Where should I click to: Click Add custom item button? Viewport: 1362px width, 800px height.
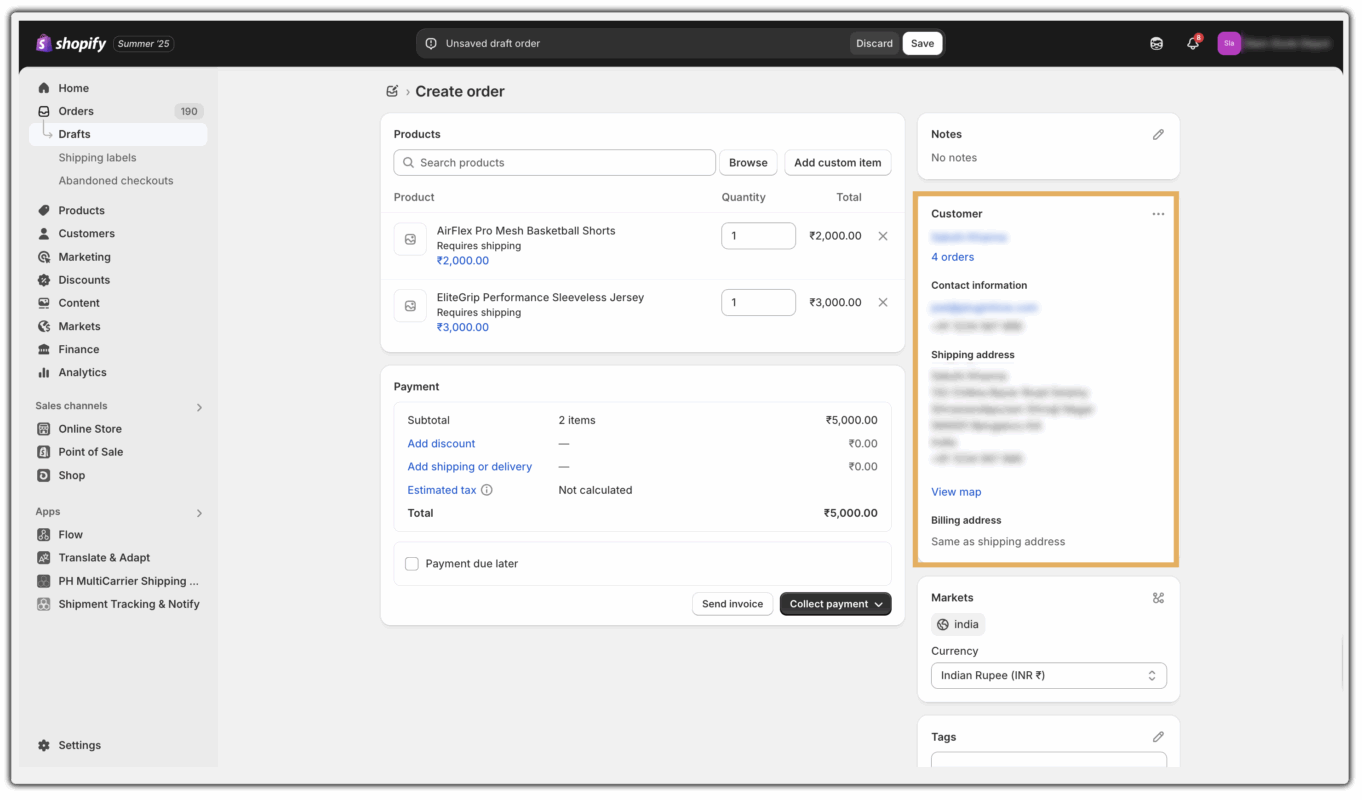point(838,163)
